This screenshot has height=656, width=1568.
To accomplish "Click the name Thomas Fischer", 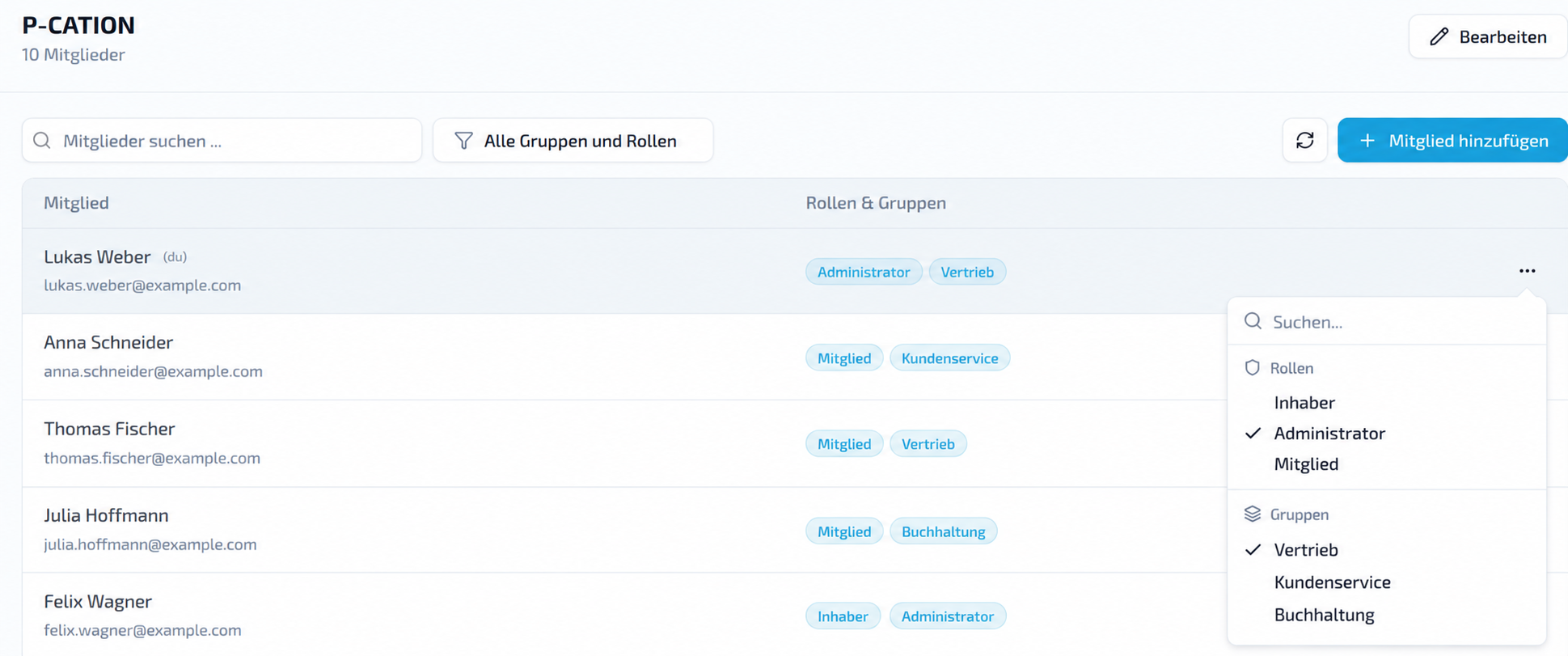I will coord(109,429).
